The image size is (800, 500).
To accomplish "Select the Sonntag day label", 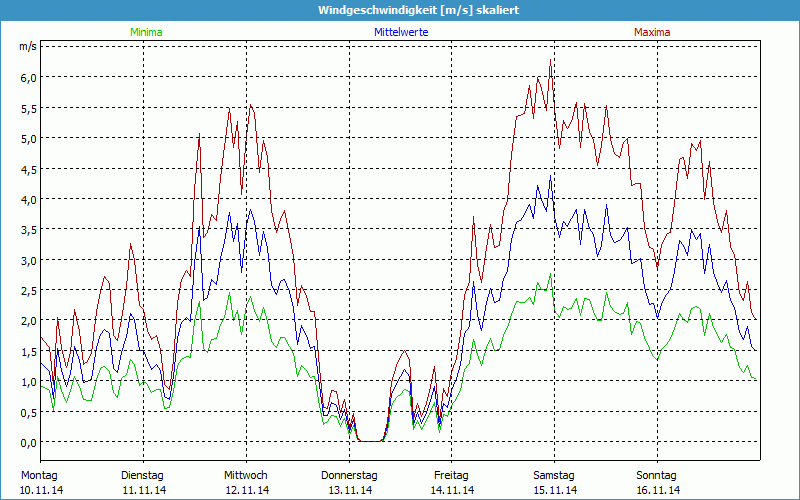I will 656,475.
